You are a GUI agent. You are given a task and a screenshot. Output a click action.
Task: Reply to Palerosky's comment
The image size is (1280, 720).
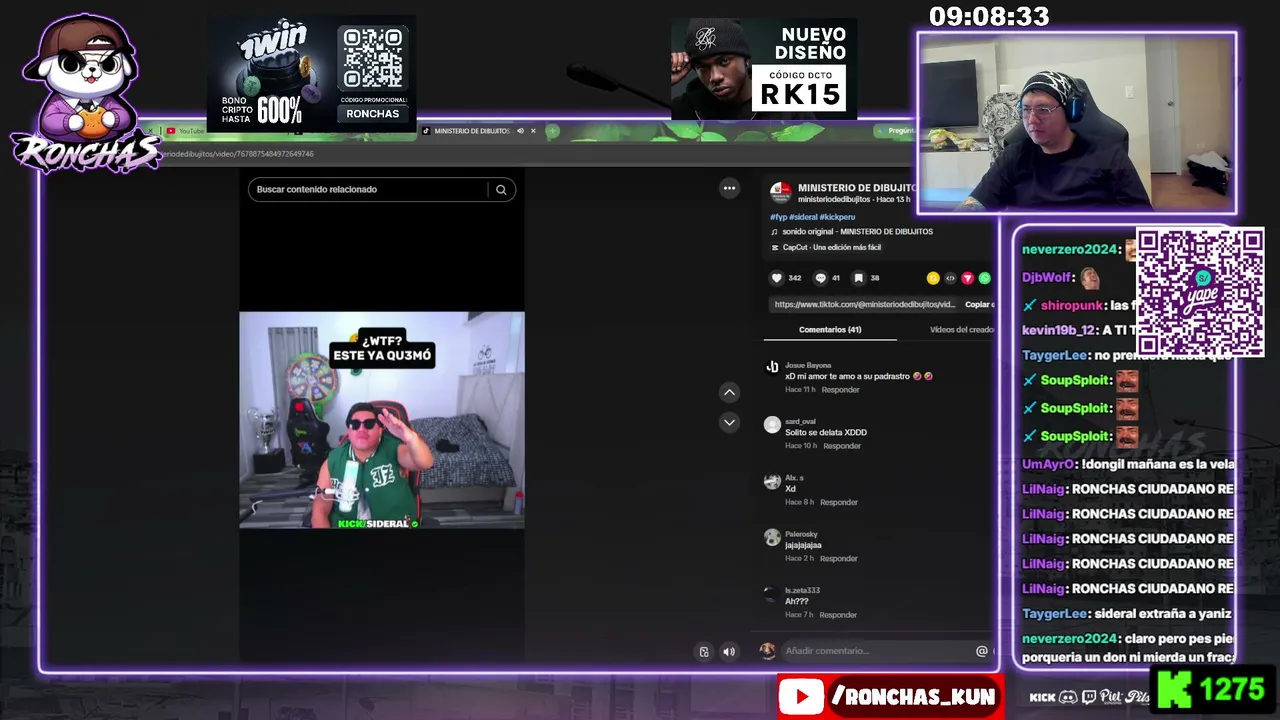coord(839,558)
